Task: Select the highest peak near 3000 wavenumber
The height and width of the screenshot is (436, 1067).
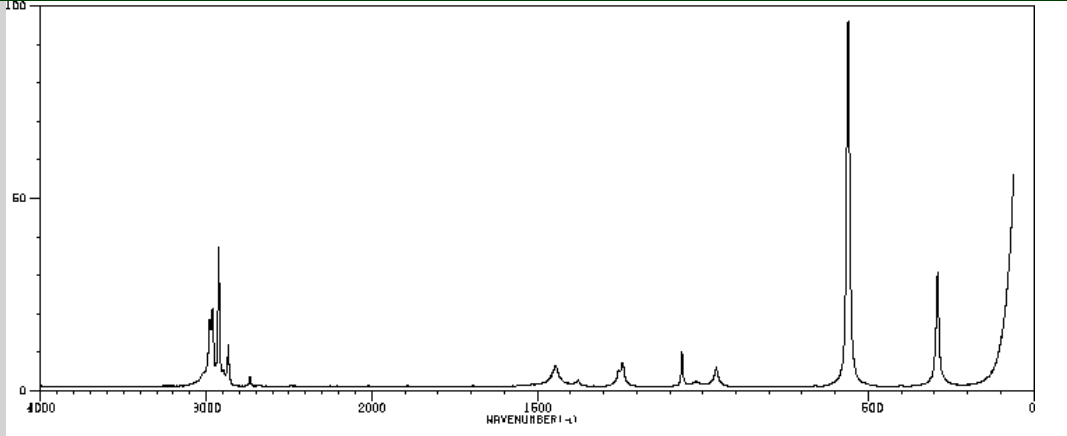Action: pos(218,250)
